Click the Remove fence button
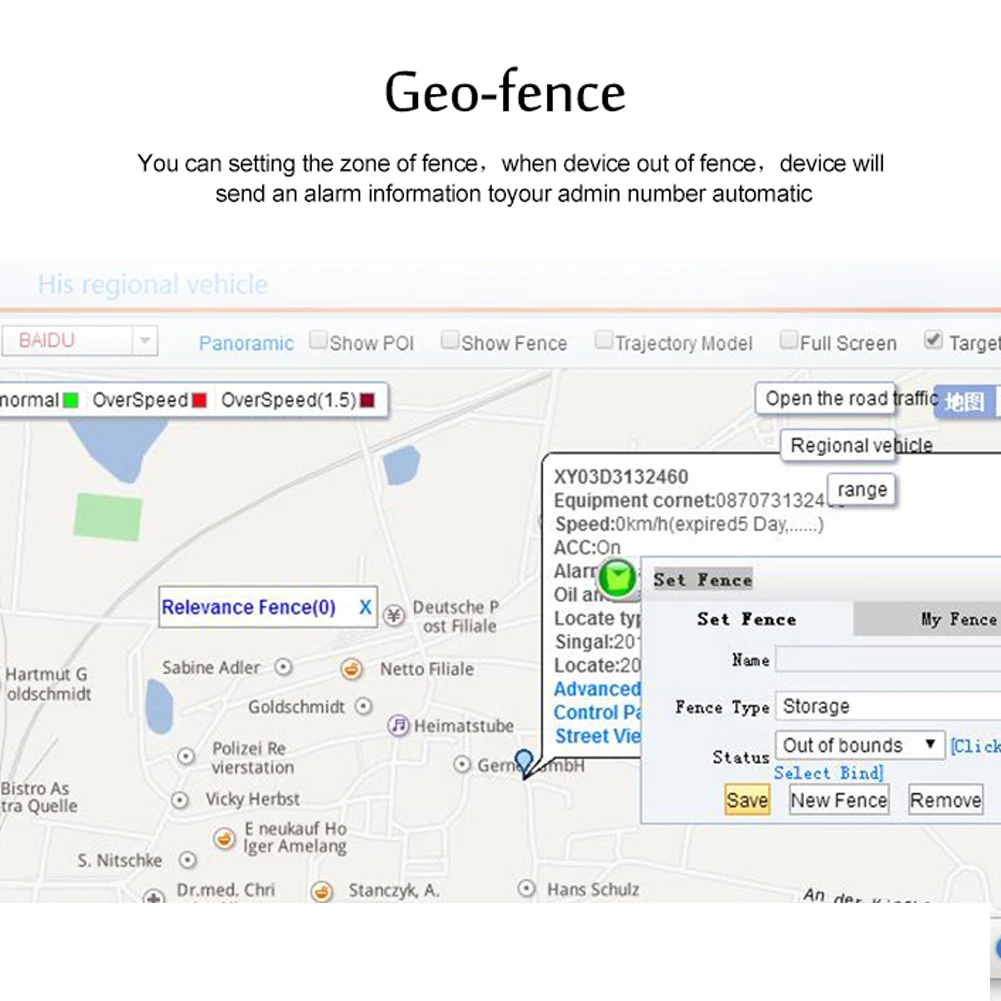Screen dimensions: 1001x1001 (945, 800)
